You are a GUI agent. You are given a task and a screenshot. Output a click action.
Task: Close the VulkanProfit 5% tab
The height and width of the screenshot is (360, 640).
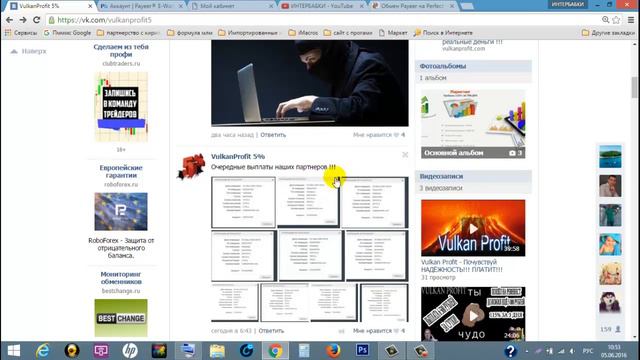90,6
